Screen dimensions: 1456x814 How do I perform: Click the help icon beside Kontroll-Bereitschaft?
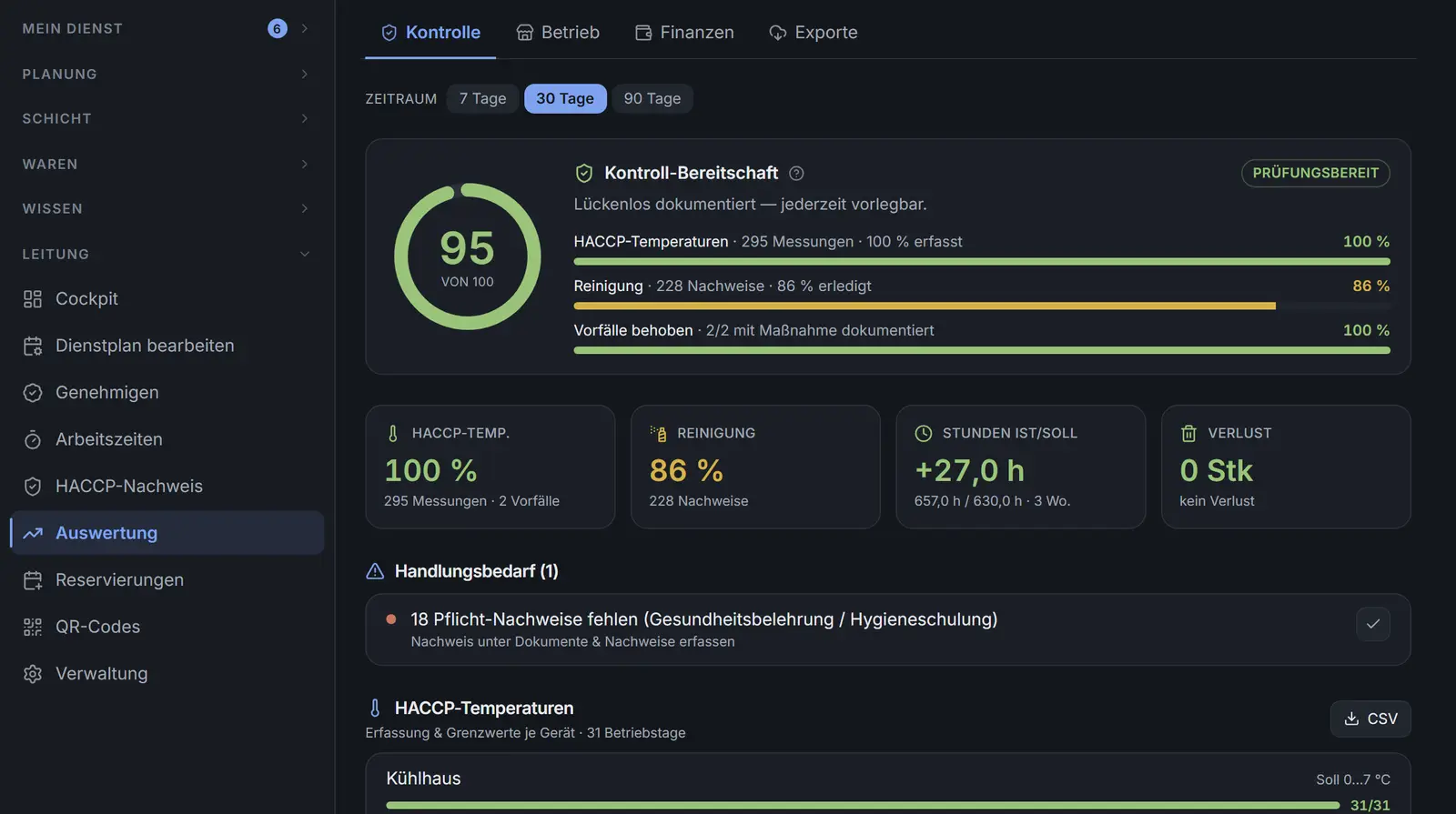[x=796, y=173]
